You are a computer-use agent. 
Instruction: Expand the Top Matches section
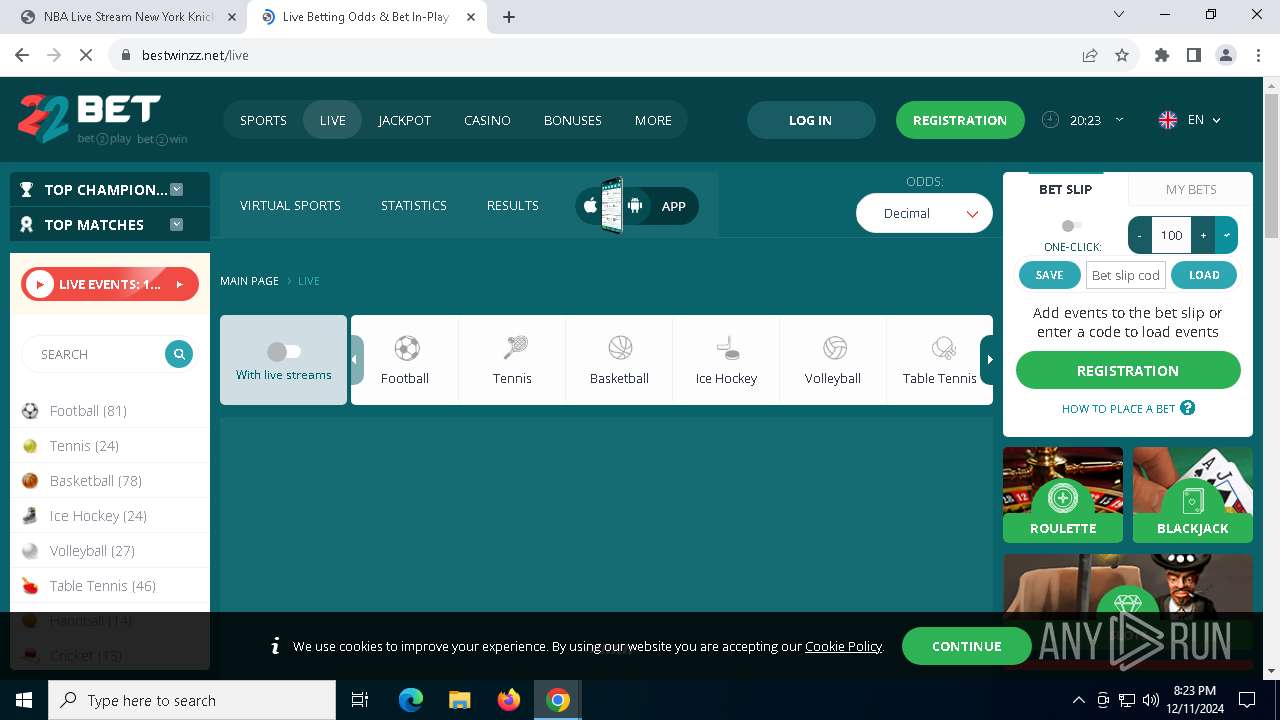pos(177,225)
